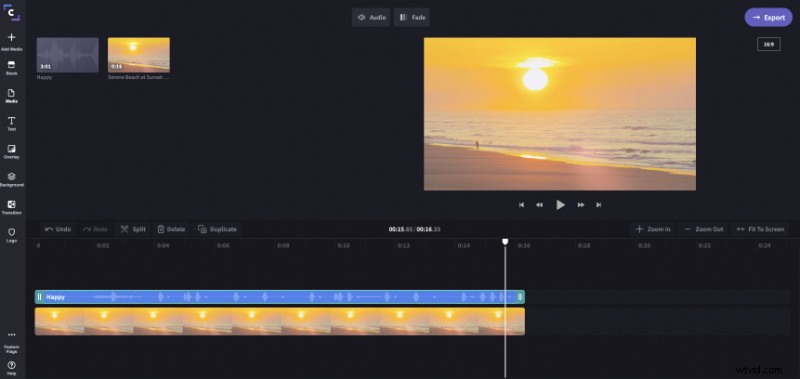The height and width of the screenshot is (379, 800).
Task: Open the Stock library in sidebar
Action: 11,68
